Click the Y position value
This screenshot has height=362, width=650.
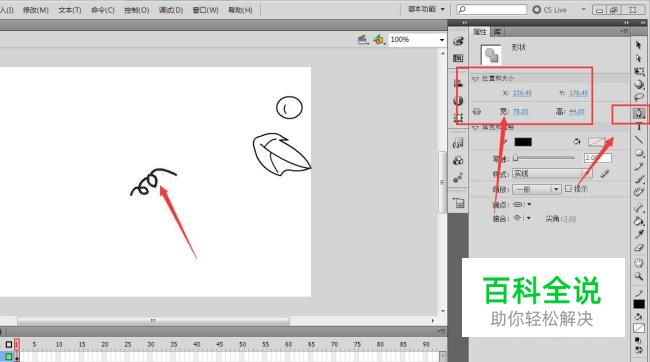578,93
